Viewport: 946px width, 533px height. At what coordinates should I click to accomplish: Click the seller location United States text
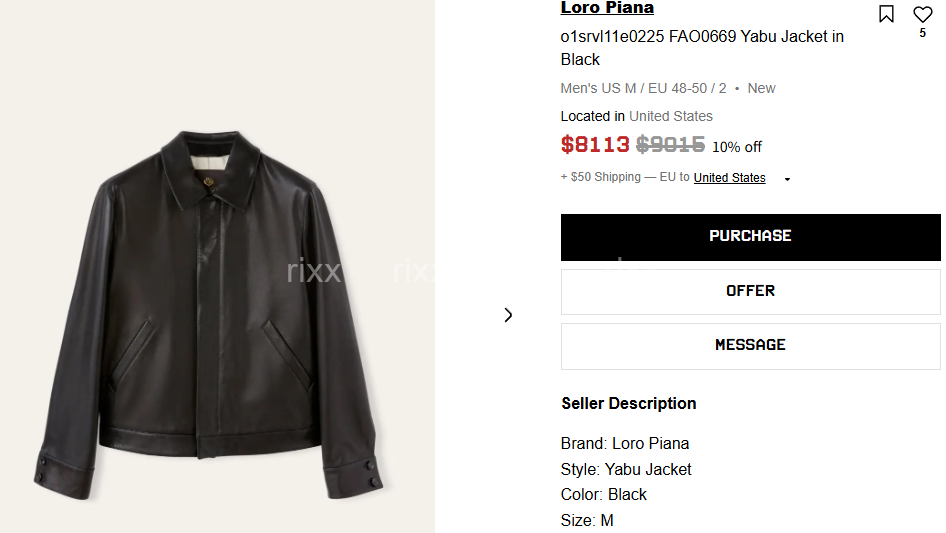[670, 116]
